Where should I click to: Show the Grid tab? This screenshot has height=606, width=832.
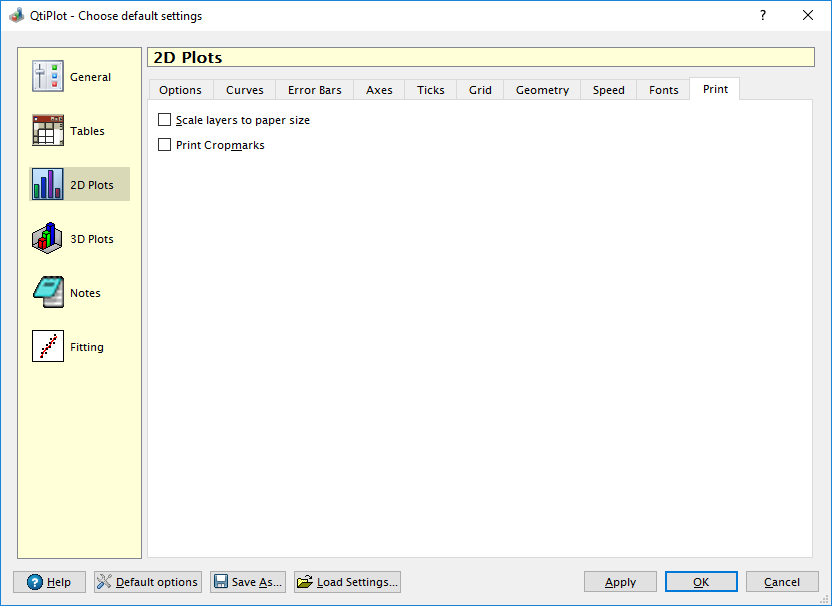click(480, 90)
